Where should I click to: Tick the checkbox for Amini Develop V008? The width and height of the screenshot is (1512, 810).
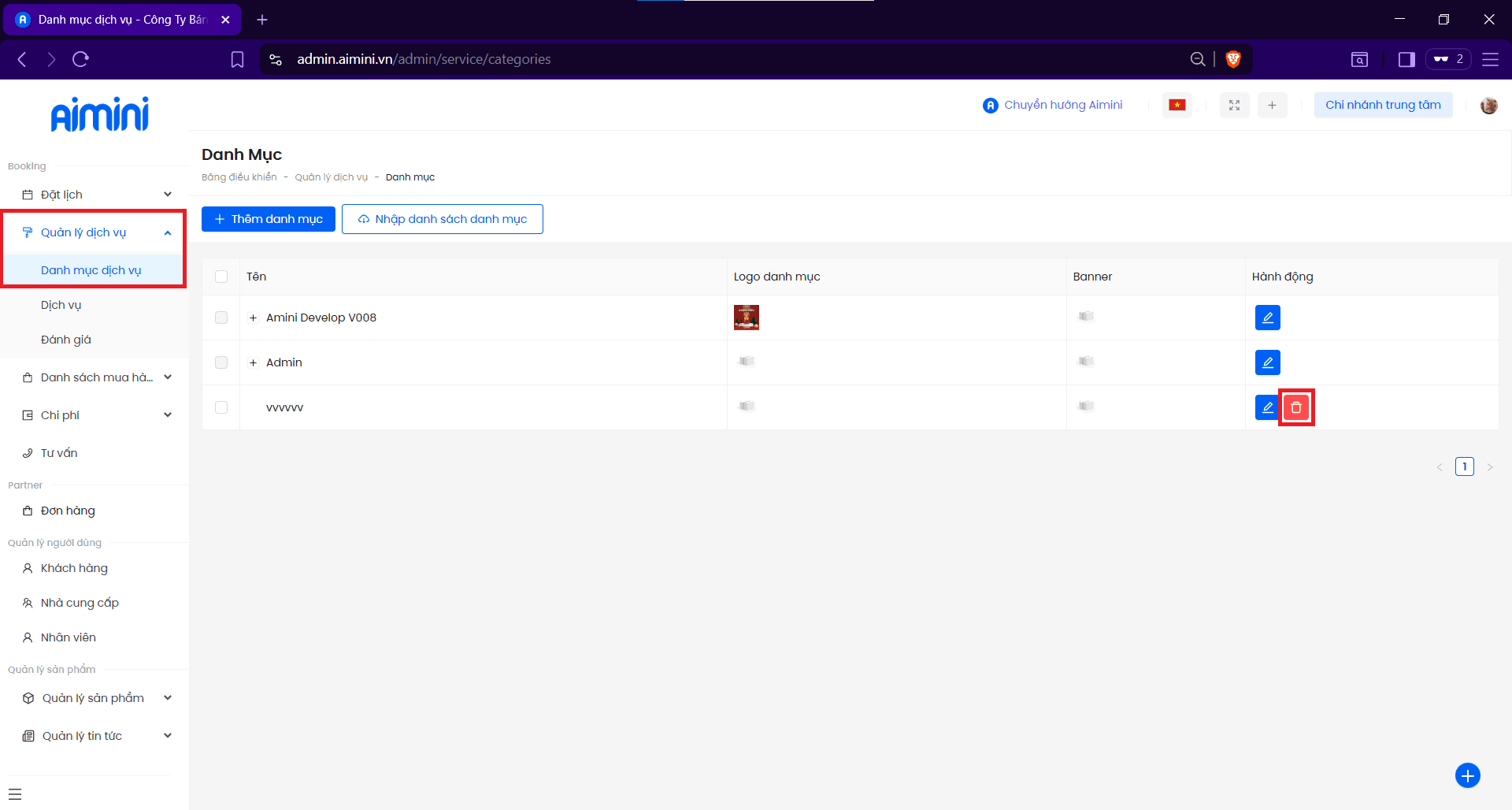[221, 318]
